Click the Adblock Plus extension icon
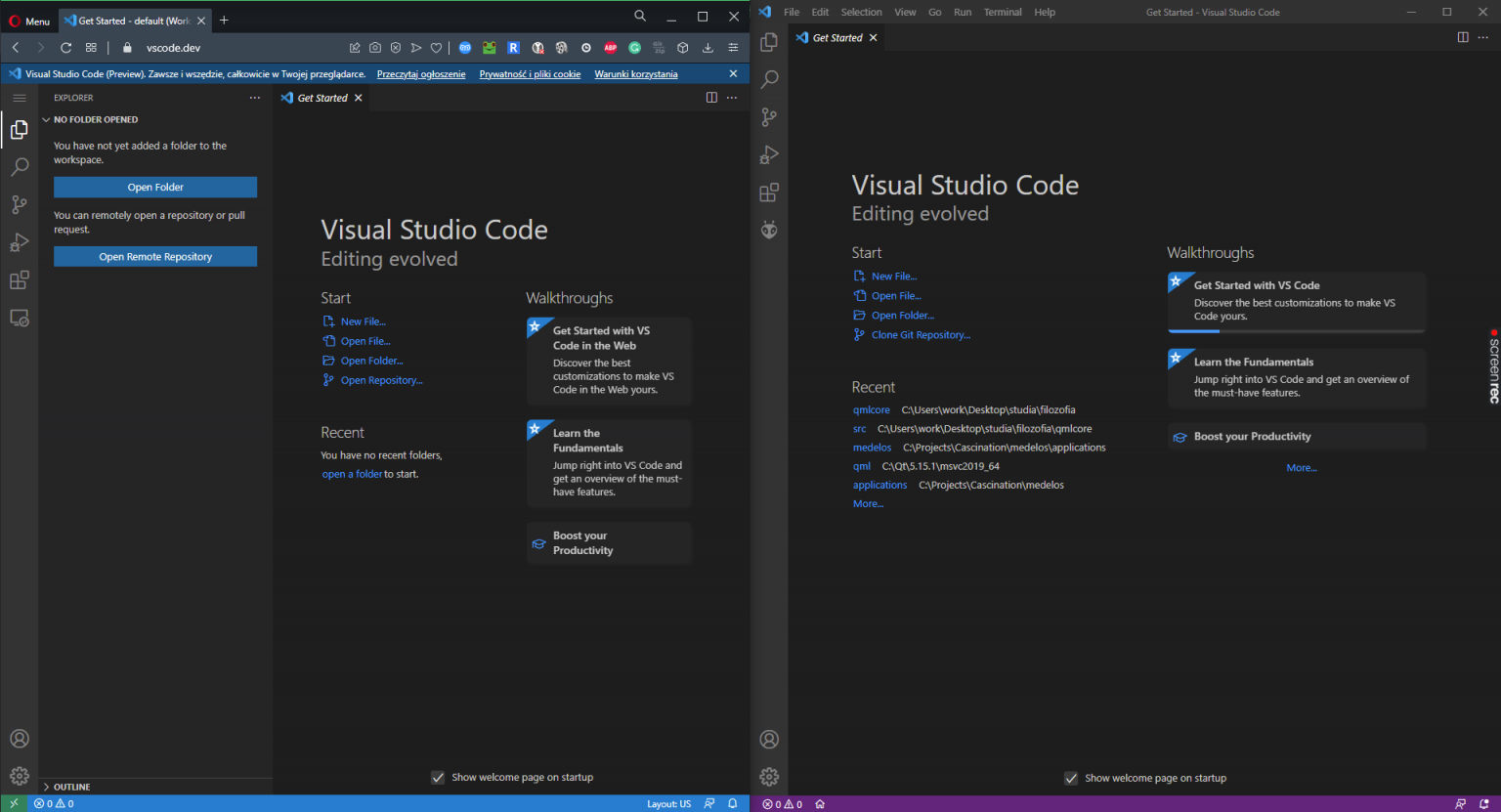This screenshot has width=1501, height=812. 610,47
